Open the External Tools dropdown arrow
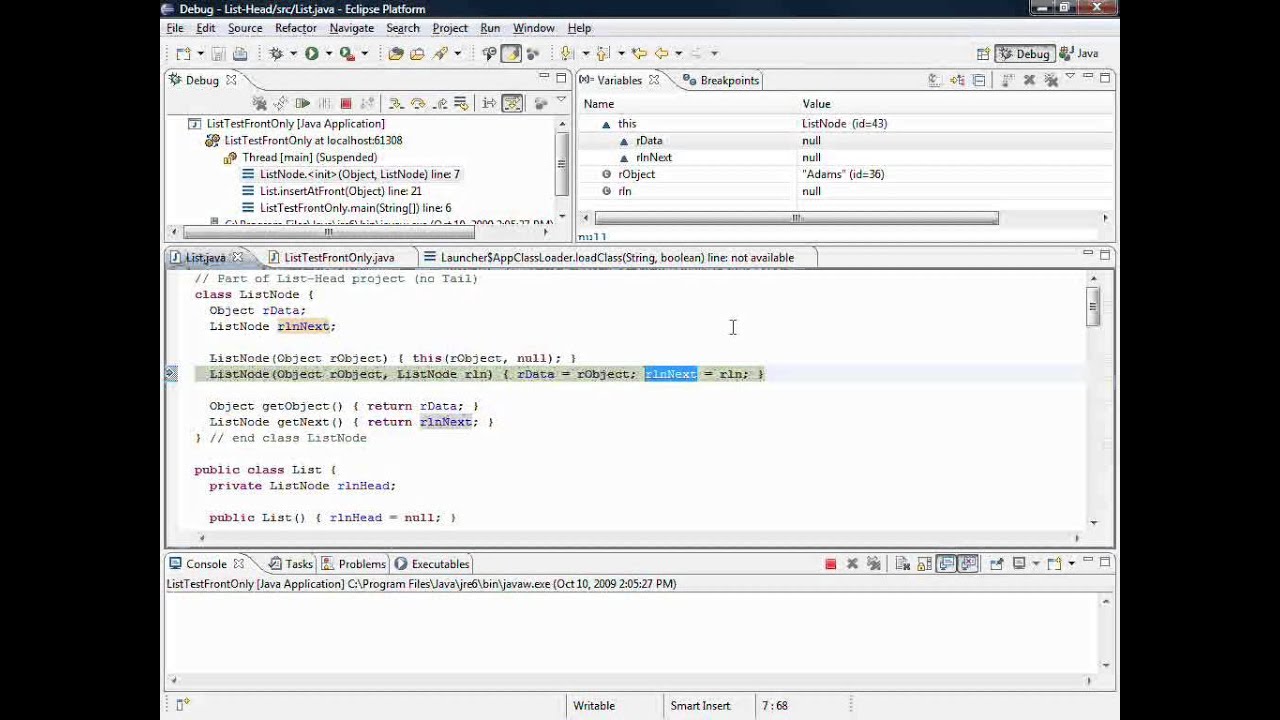 [x=365, y=53]
